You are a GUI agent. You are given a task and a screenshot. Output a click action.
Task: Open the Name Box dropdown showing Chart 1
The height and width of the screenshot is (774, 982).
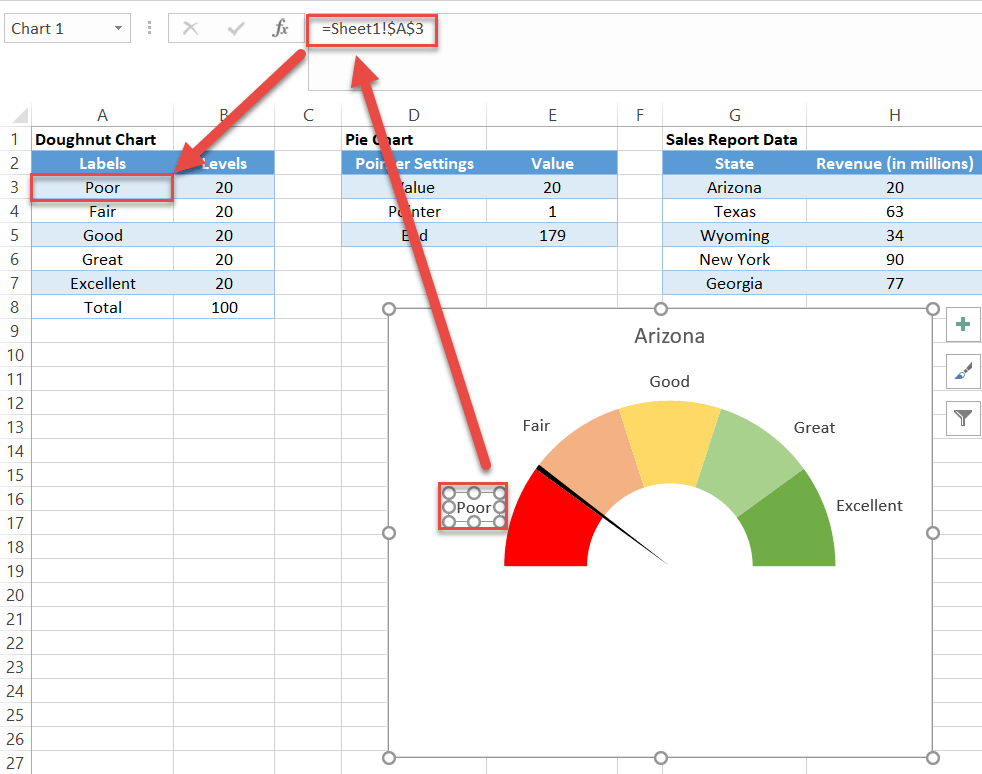[x=119, y=28]
